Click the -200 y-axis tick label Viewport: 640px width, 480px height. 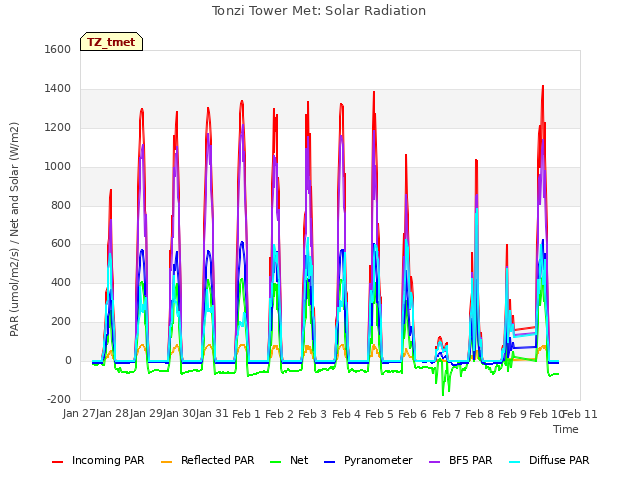[x=59, y=400]
